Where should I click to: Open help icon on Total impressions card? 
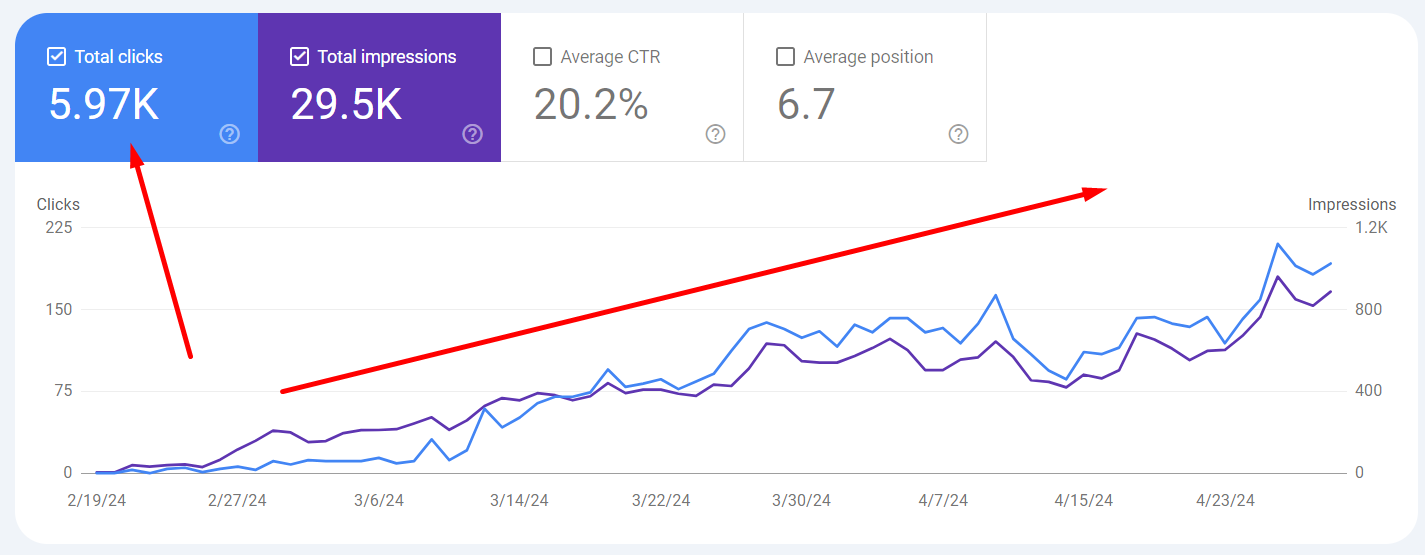472,134
